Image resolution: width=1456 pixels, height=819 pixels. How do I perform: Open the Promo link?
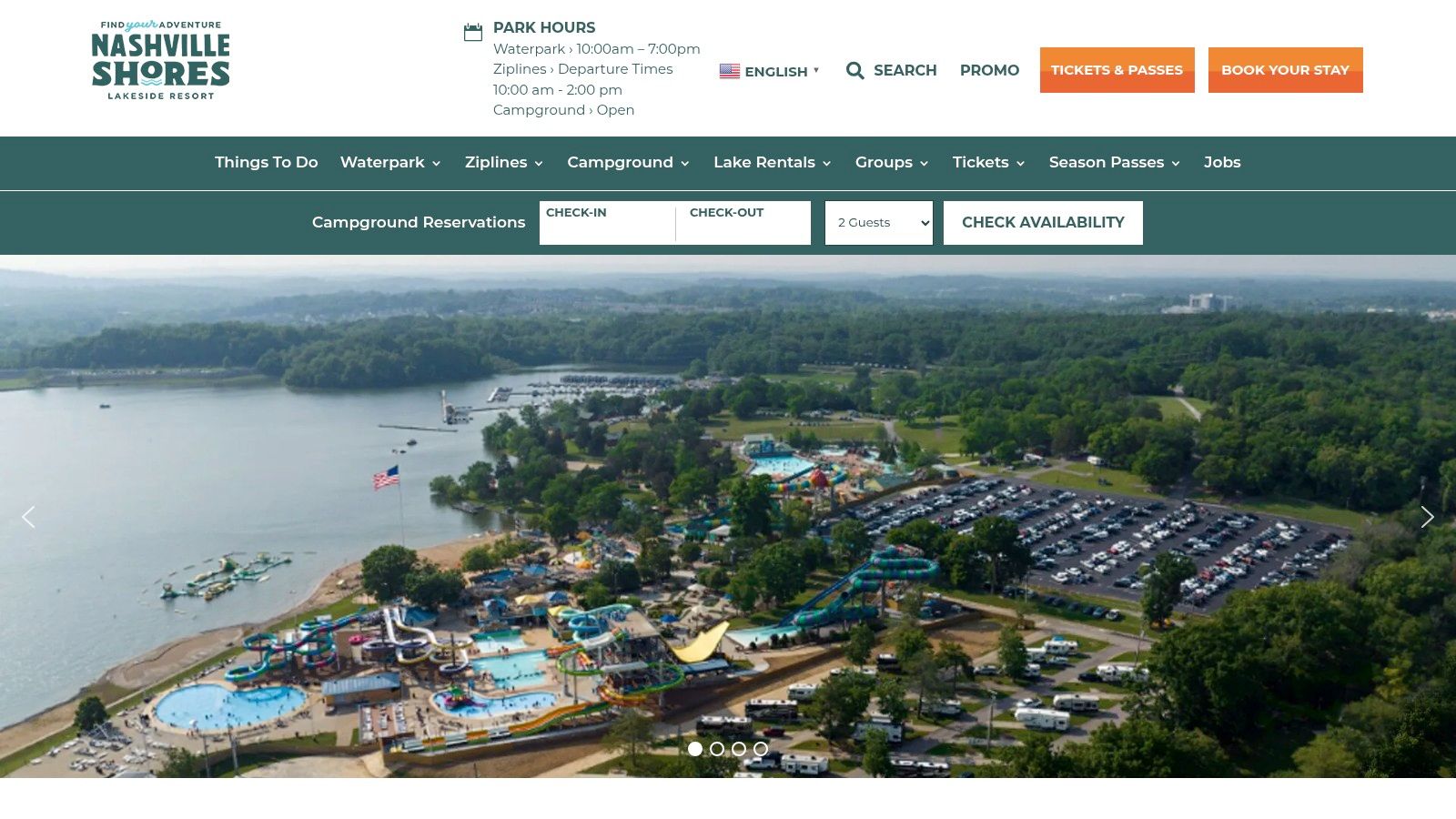coord(989,70)
